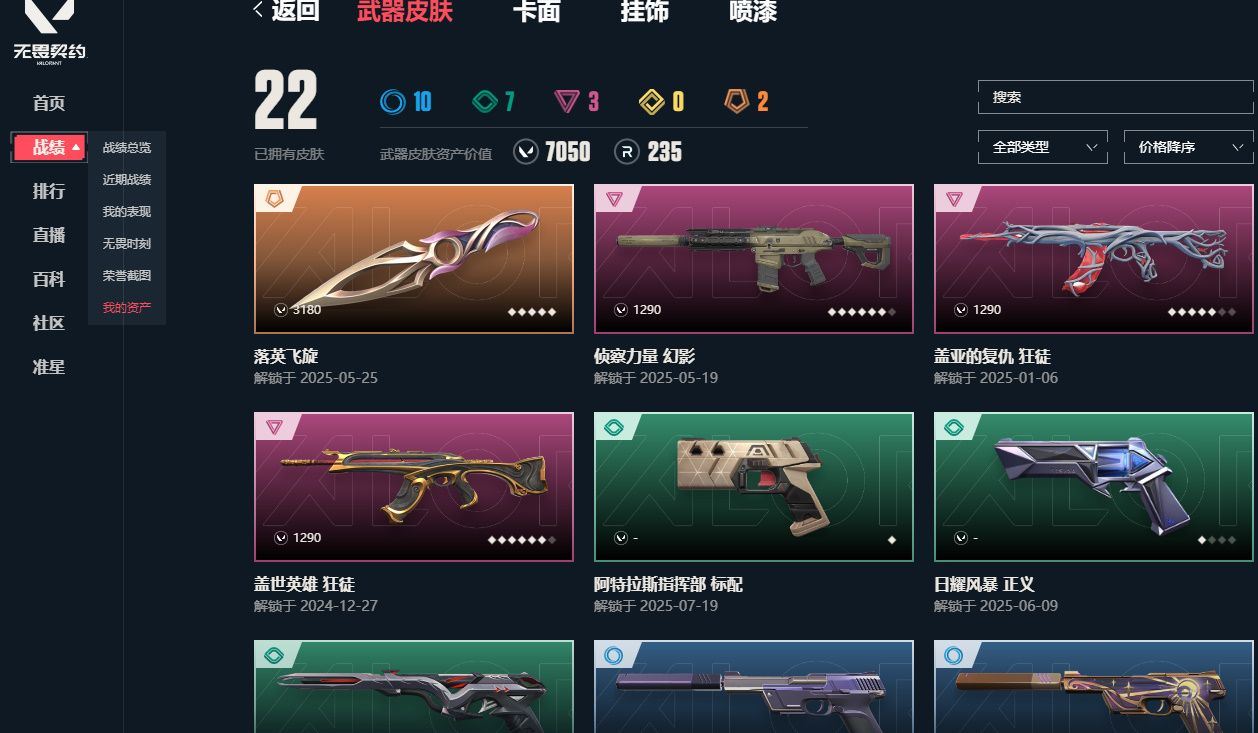
Task: Switch to the 卡面 tab
Action: coord(536,12)
